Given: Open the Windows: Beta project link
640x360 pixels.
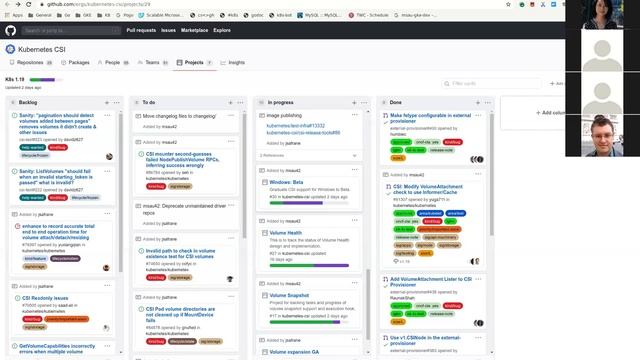Looking at the screenshot, I should (286, 182).
